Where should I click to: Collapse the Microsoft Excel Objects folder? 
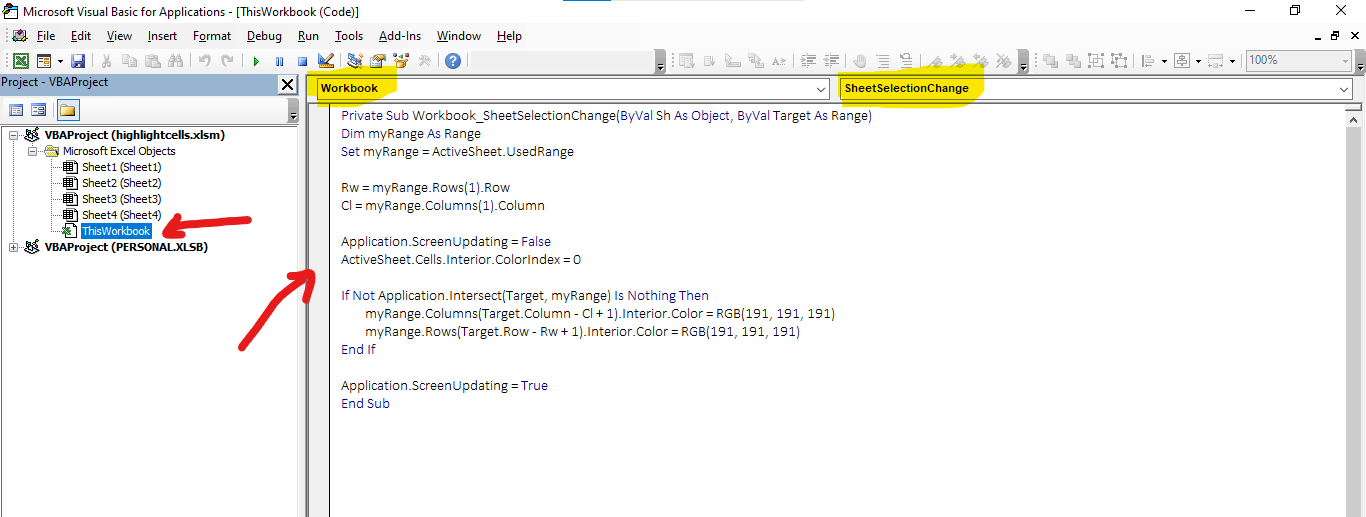pos(34,151)
